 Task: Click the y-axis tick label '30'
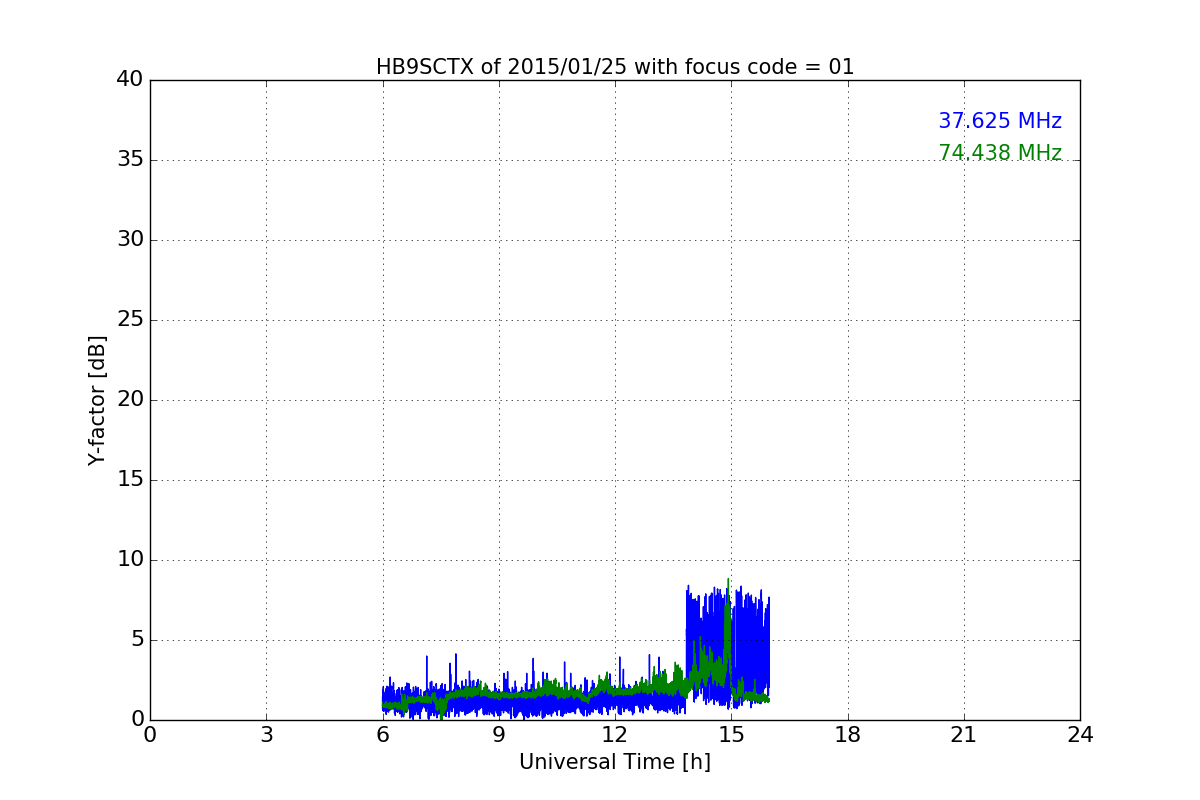pyautogui.click(x=130, y=240)
